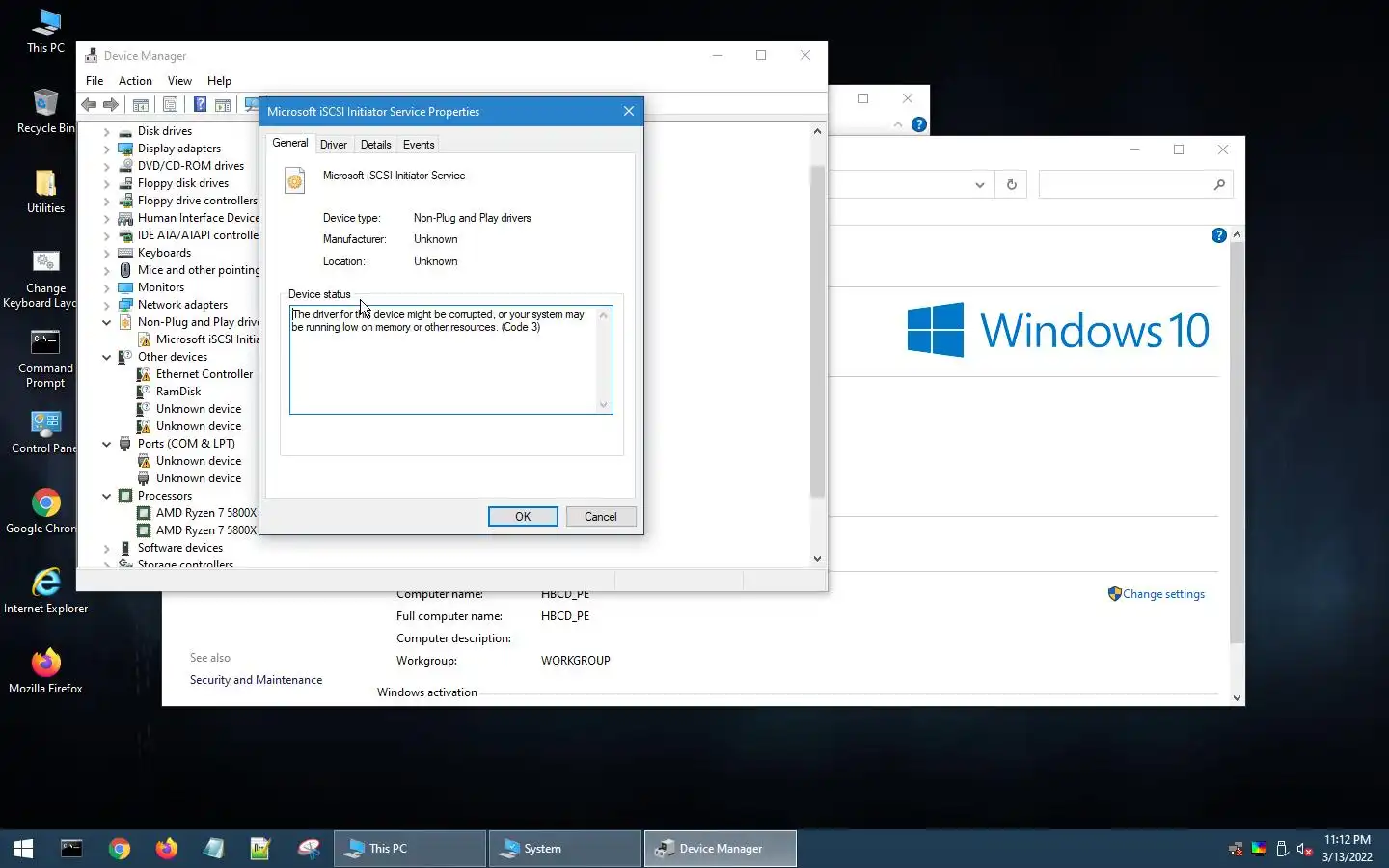Click the muted volume icon in system tray
Viewport: 1389px width, 868px height.
pos(1304,850)
